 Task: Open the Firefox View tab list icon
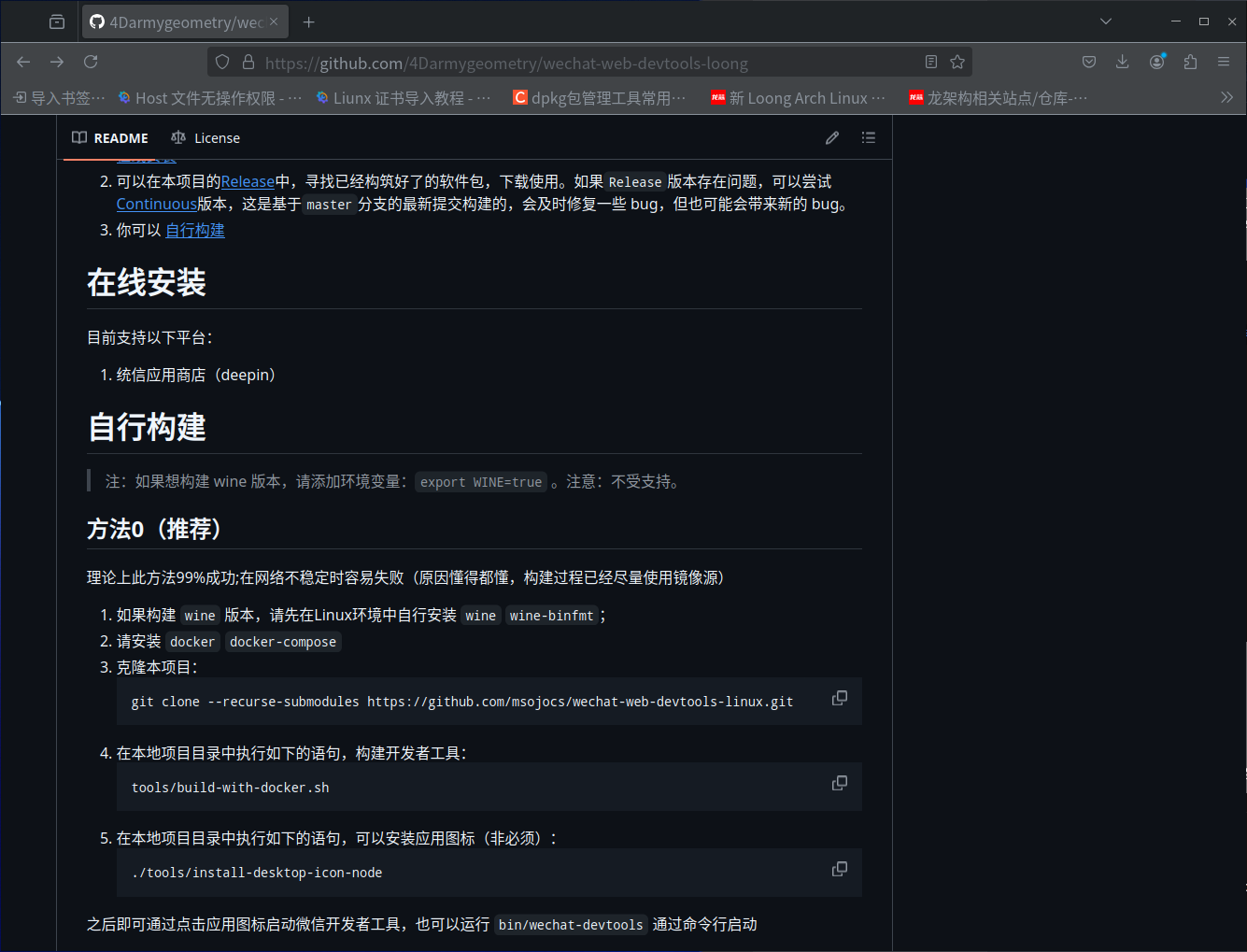tap(57, 21)
